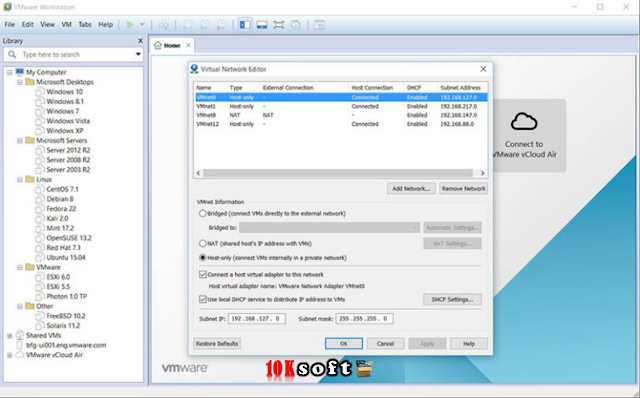Close the Home tab
This screenshot has width=640, height=398.
point(188,45)
